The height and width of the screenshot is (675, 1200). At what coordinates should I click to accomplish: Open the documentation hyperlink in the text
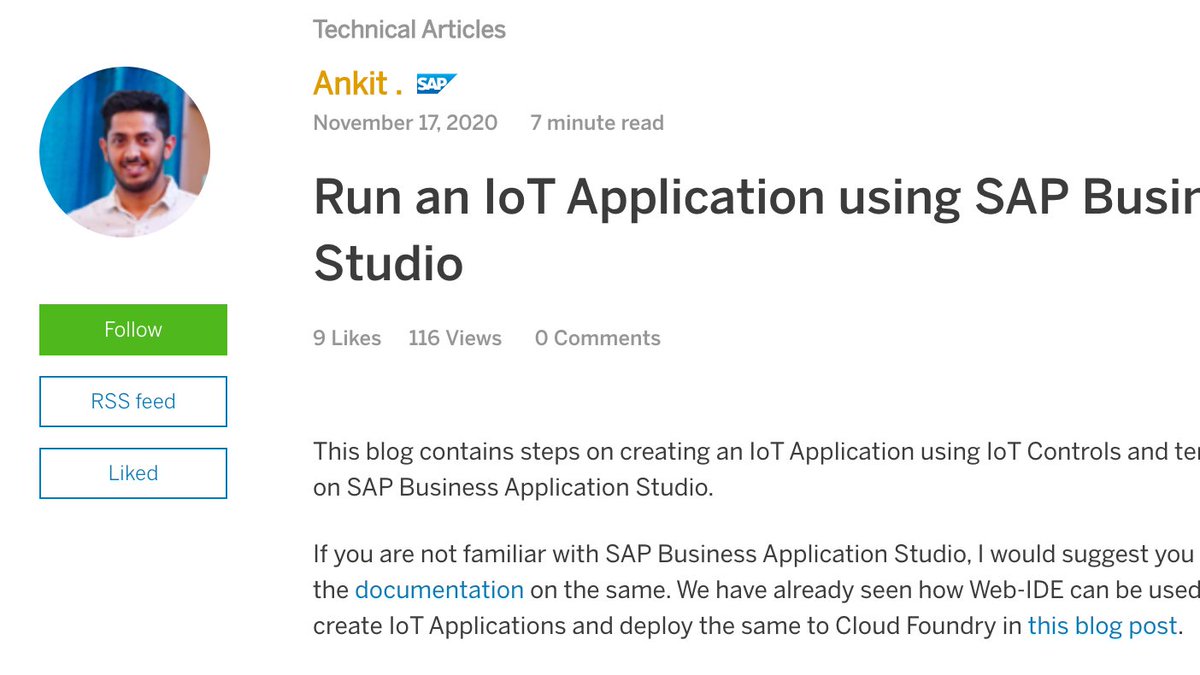(x=439, y=590)
